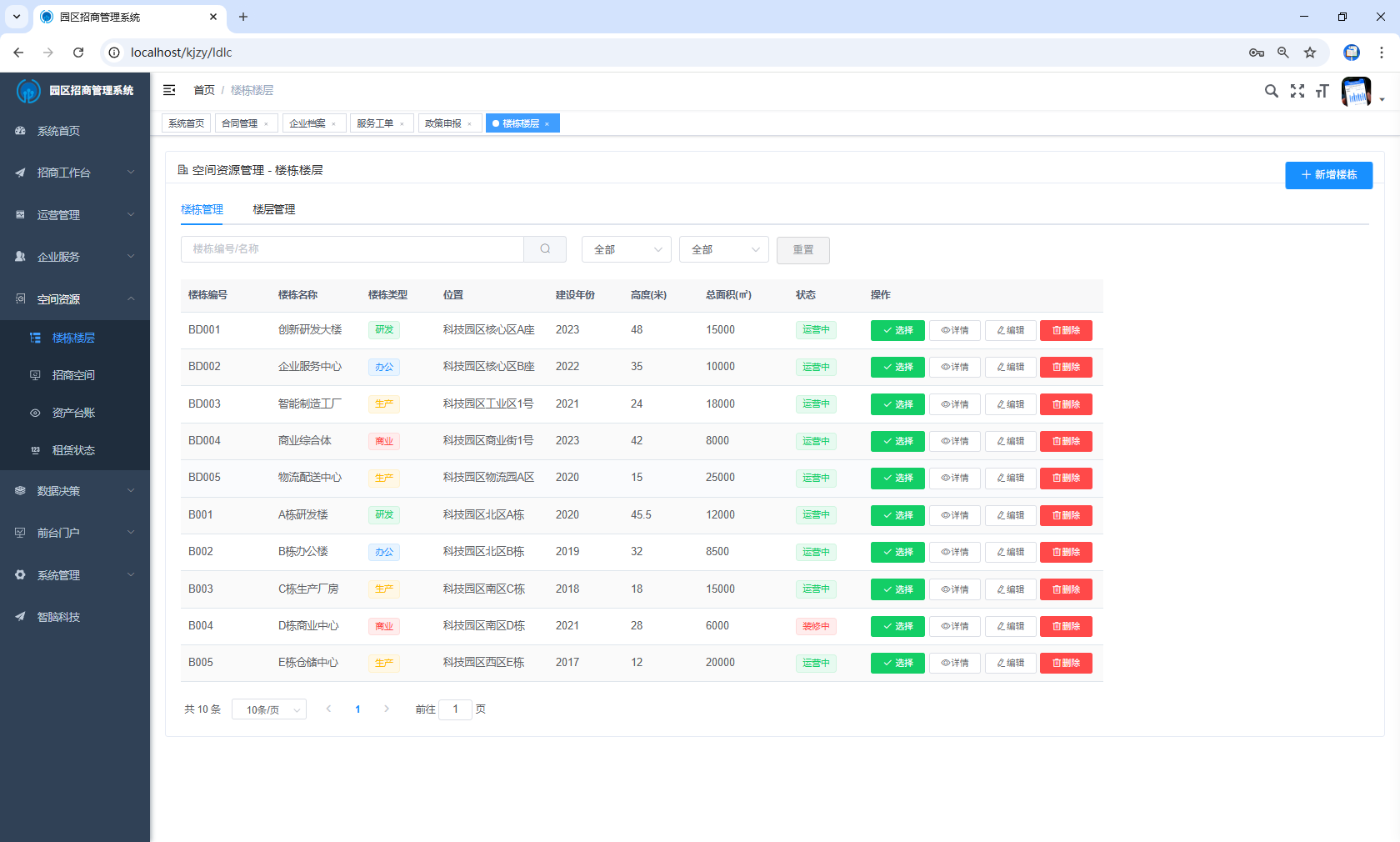Switch to the 楼层管理 tab
The image size is (1400, 842).
point(274,210)
